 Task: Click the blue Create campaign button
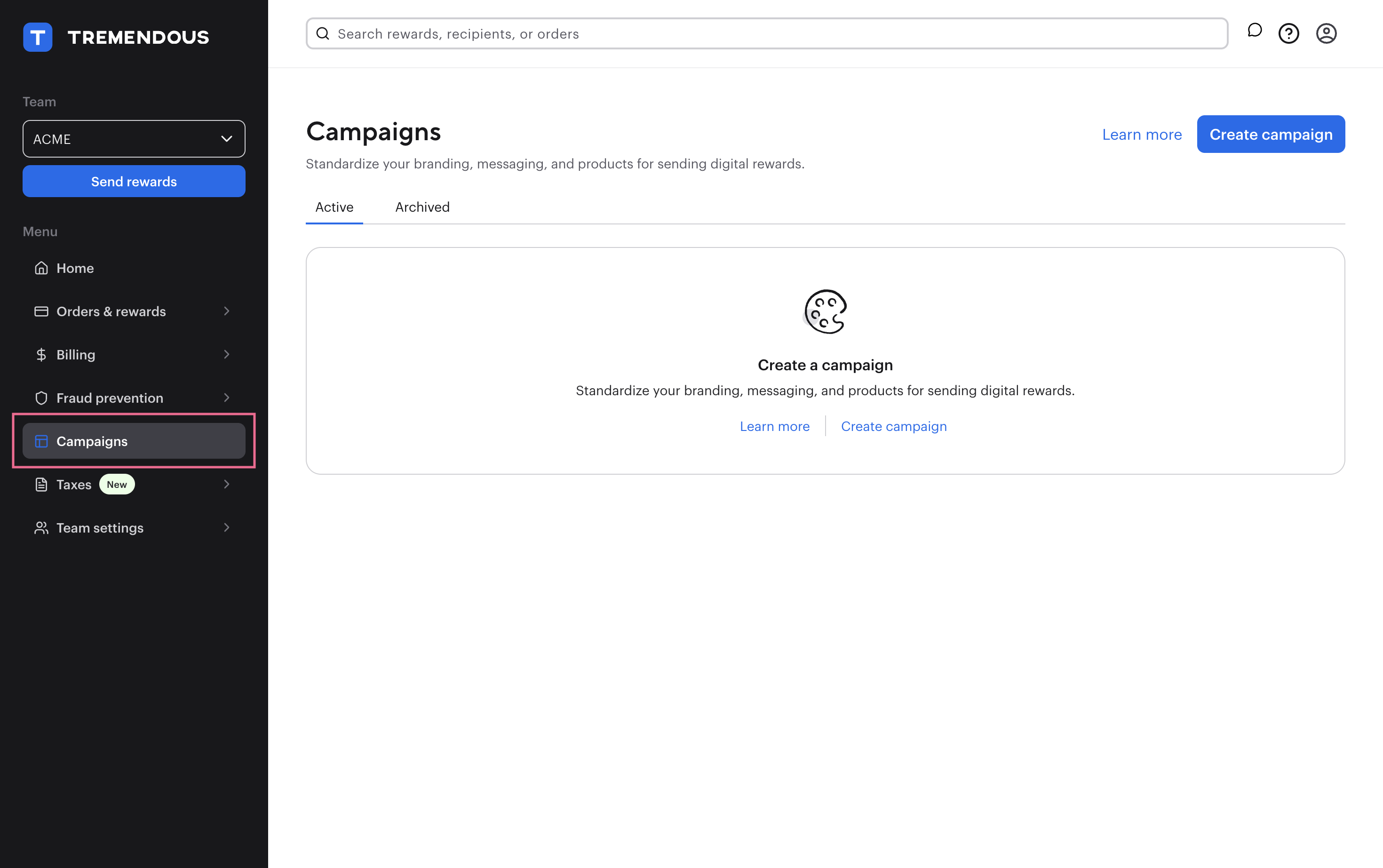pos(1271,135)
